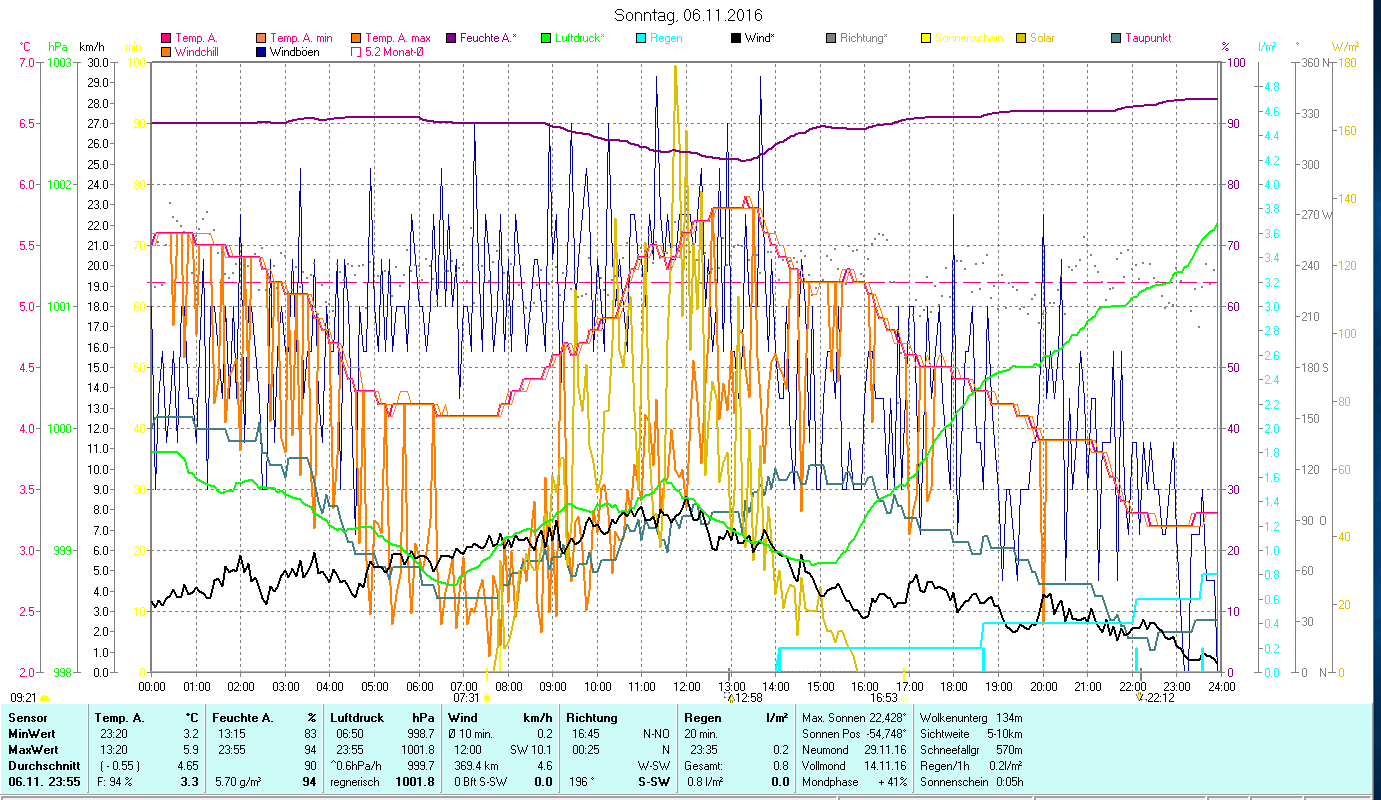Click the Temp. A. min legend swatch
The height and width of the screenshot is (800, 1381).
(262, 38)
